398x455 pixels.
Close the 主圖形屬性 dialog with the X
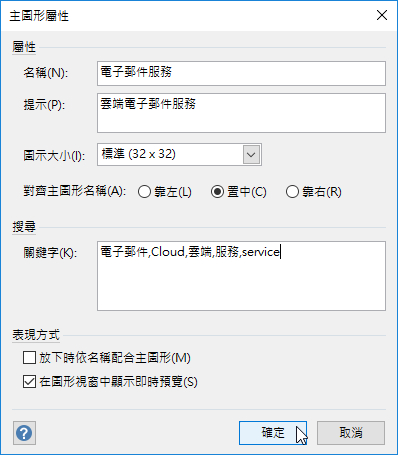382,15
